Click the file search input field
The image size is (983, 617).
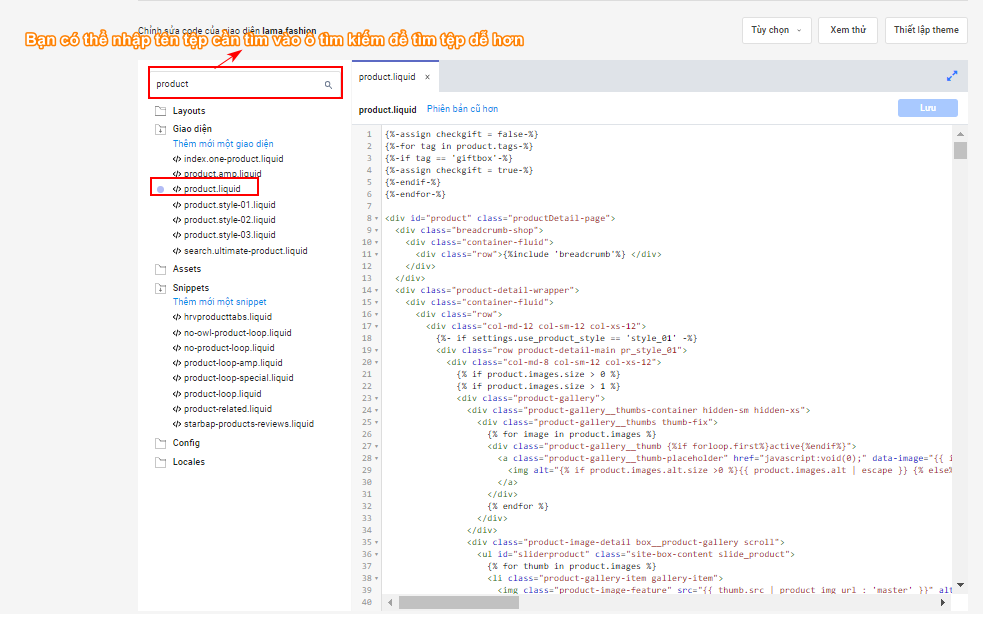coord(236,85)
